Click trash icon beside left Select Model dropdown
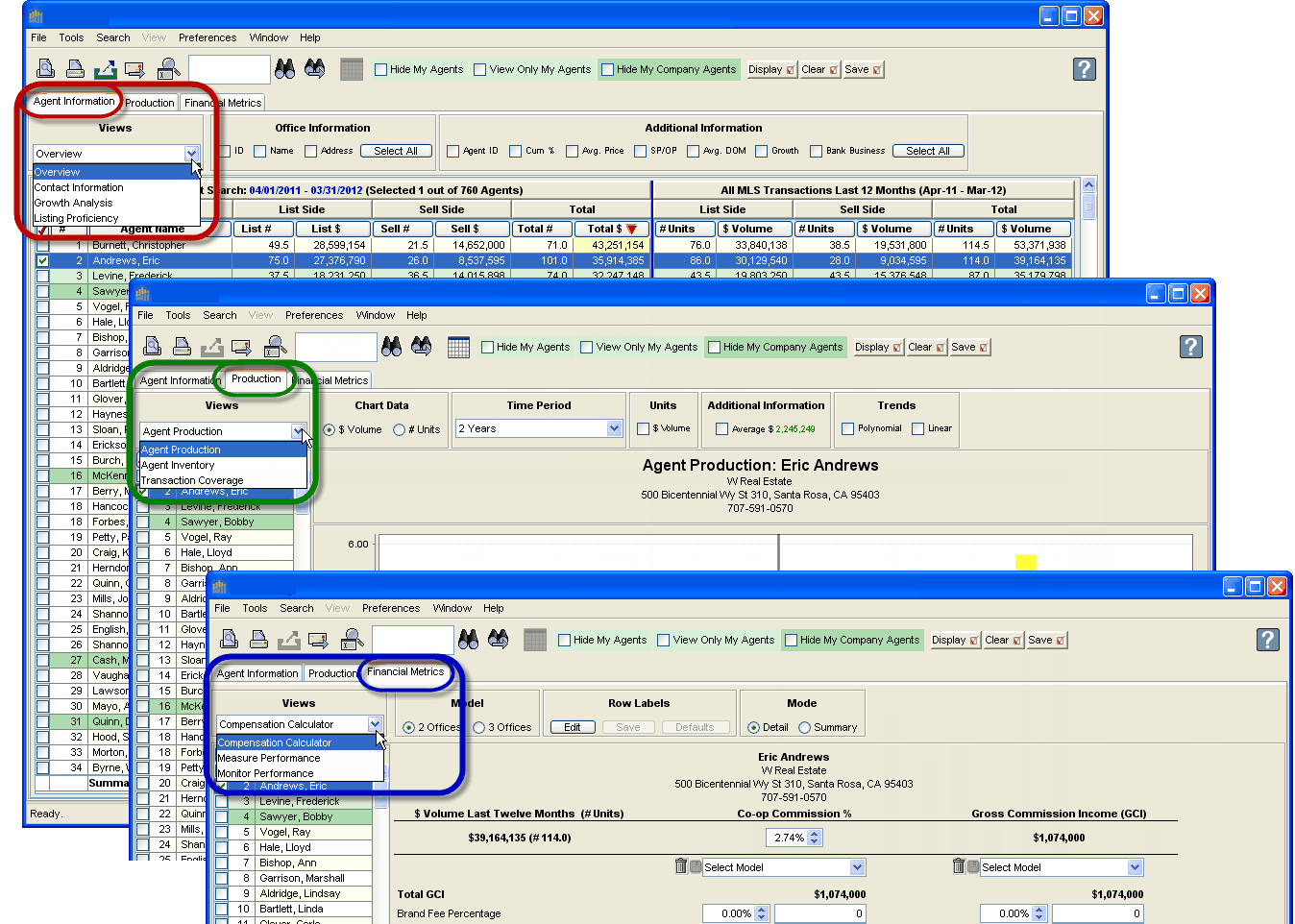 pos(681,866)
